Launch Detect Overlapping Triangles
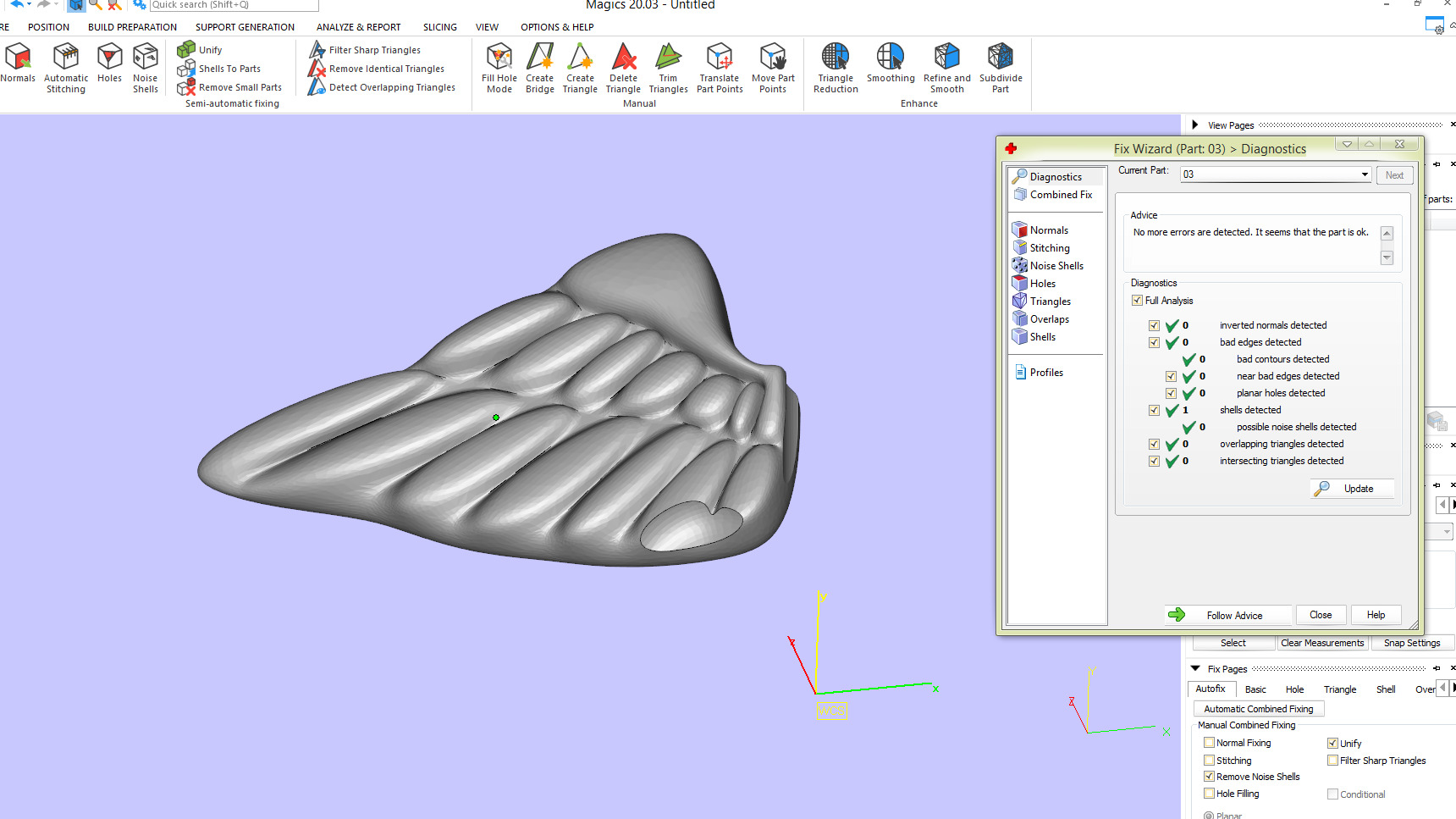This screenshot has width=1456, height=819. click(x=382, y=87)
